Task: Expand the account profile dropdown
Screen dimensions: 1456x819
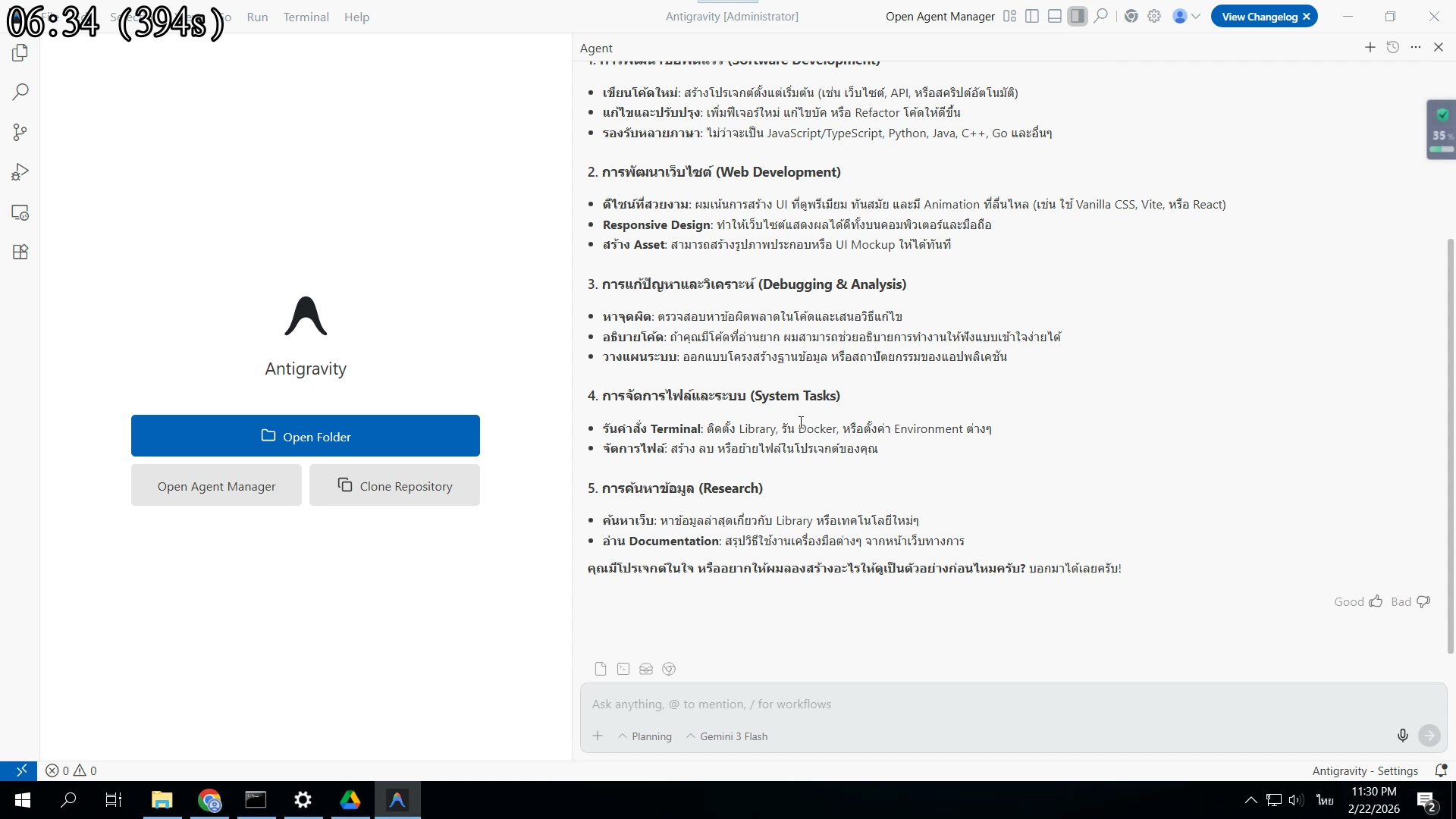Action: pos(1186,17)
